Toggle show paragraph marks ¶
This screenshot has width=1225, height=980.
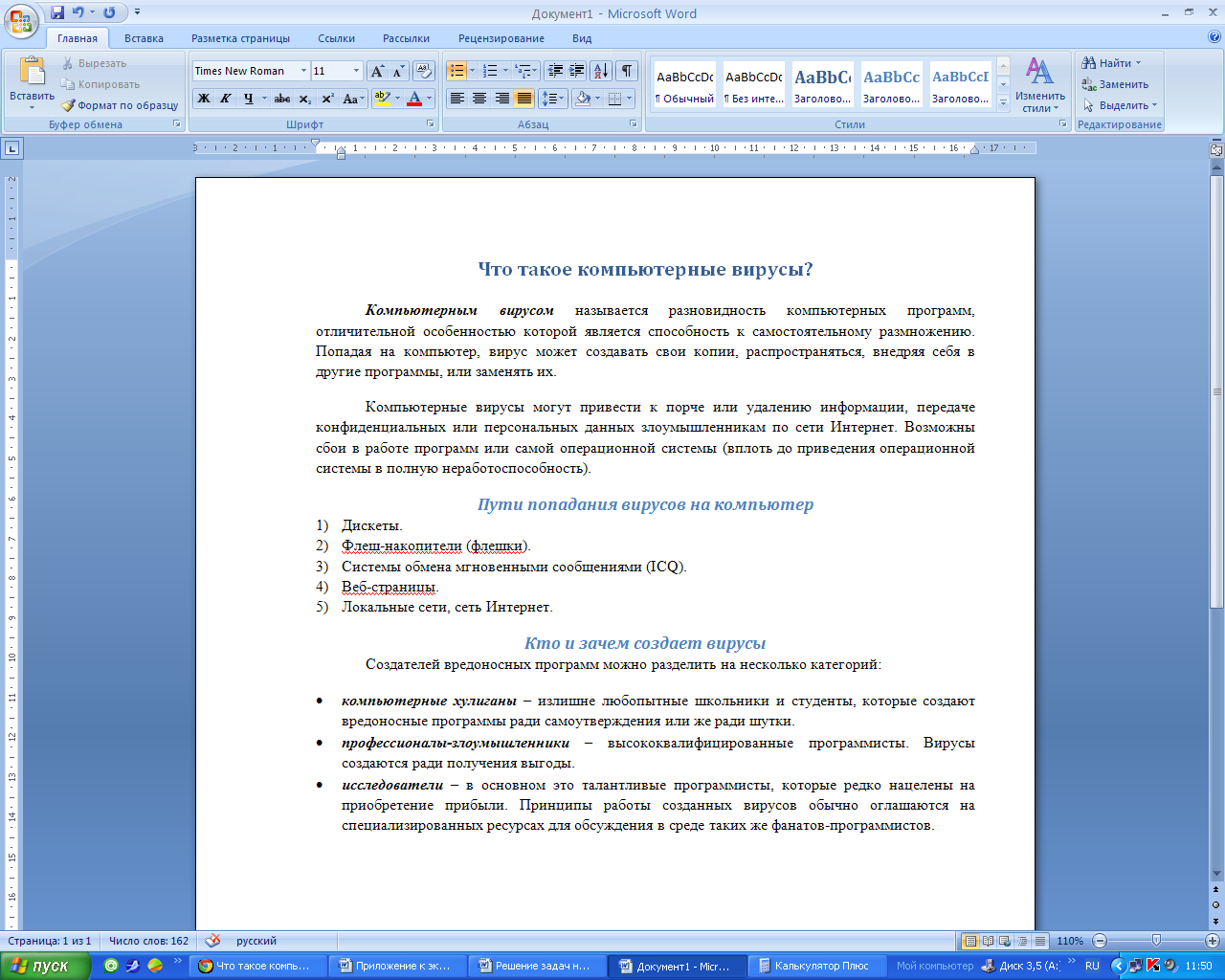[627, 71]
